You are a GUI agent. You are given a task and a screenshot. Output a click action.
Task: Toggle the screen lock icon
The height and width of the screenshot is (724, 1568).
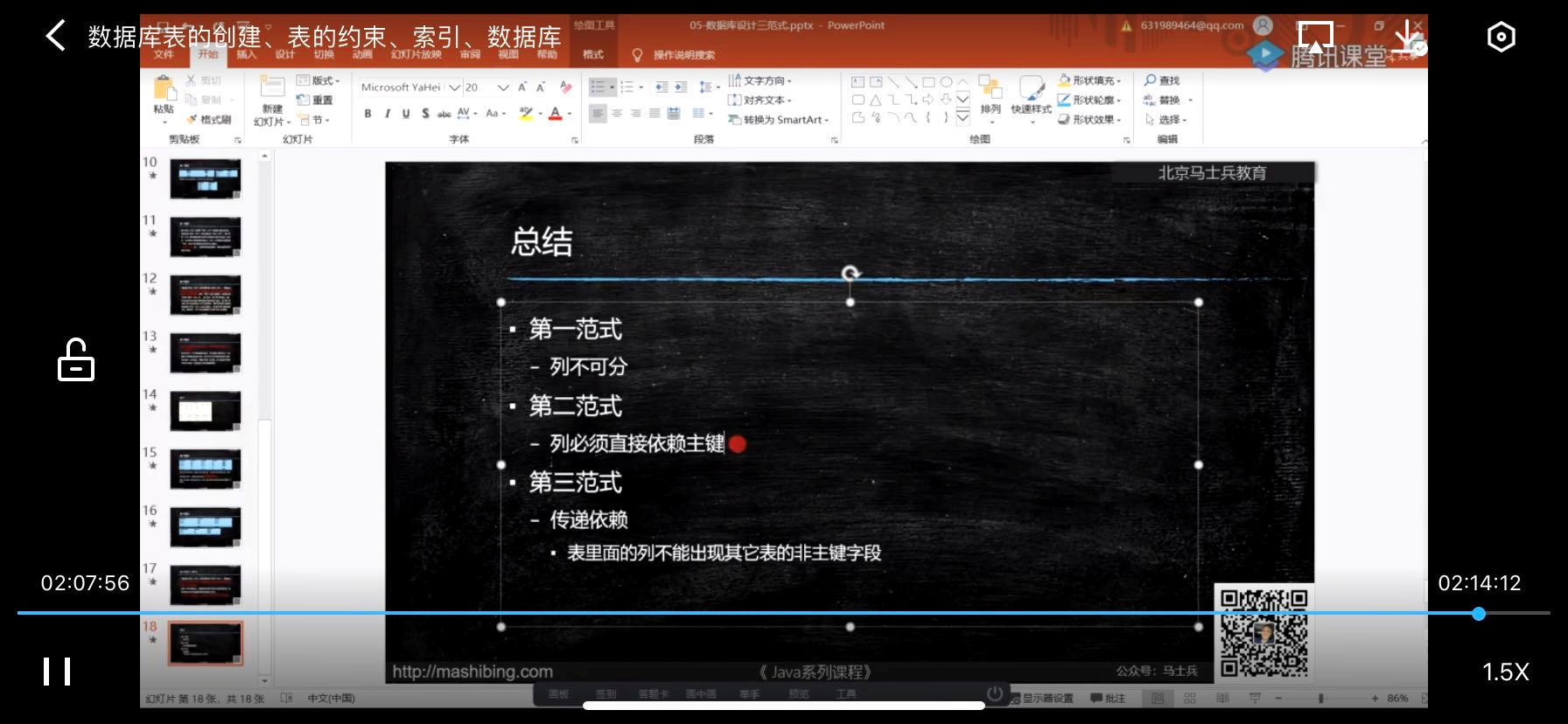pyautogui.click(x=76, y=359)
